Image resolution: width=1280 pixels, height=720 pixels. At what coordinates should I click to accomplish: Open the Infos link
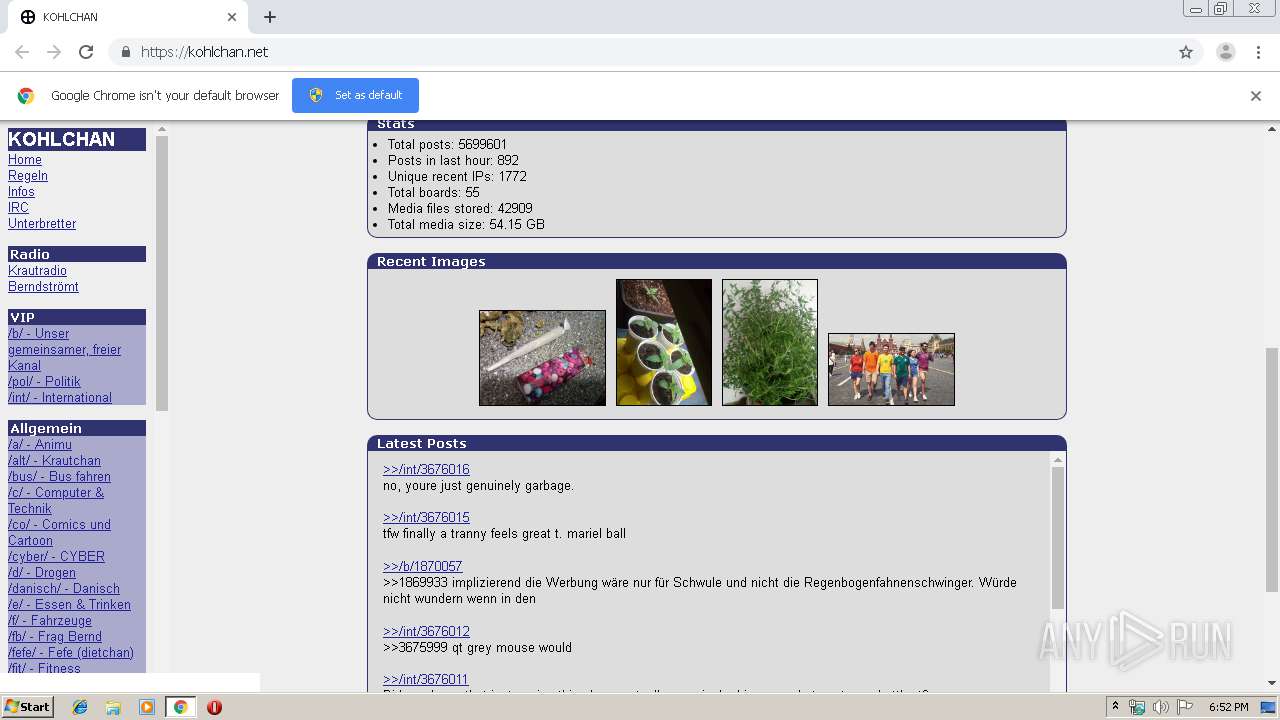(x=21, y=192)
